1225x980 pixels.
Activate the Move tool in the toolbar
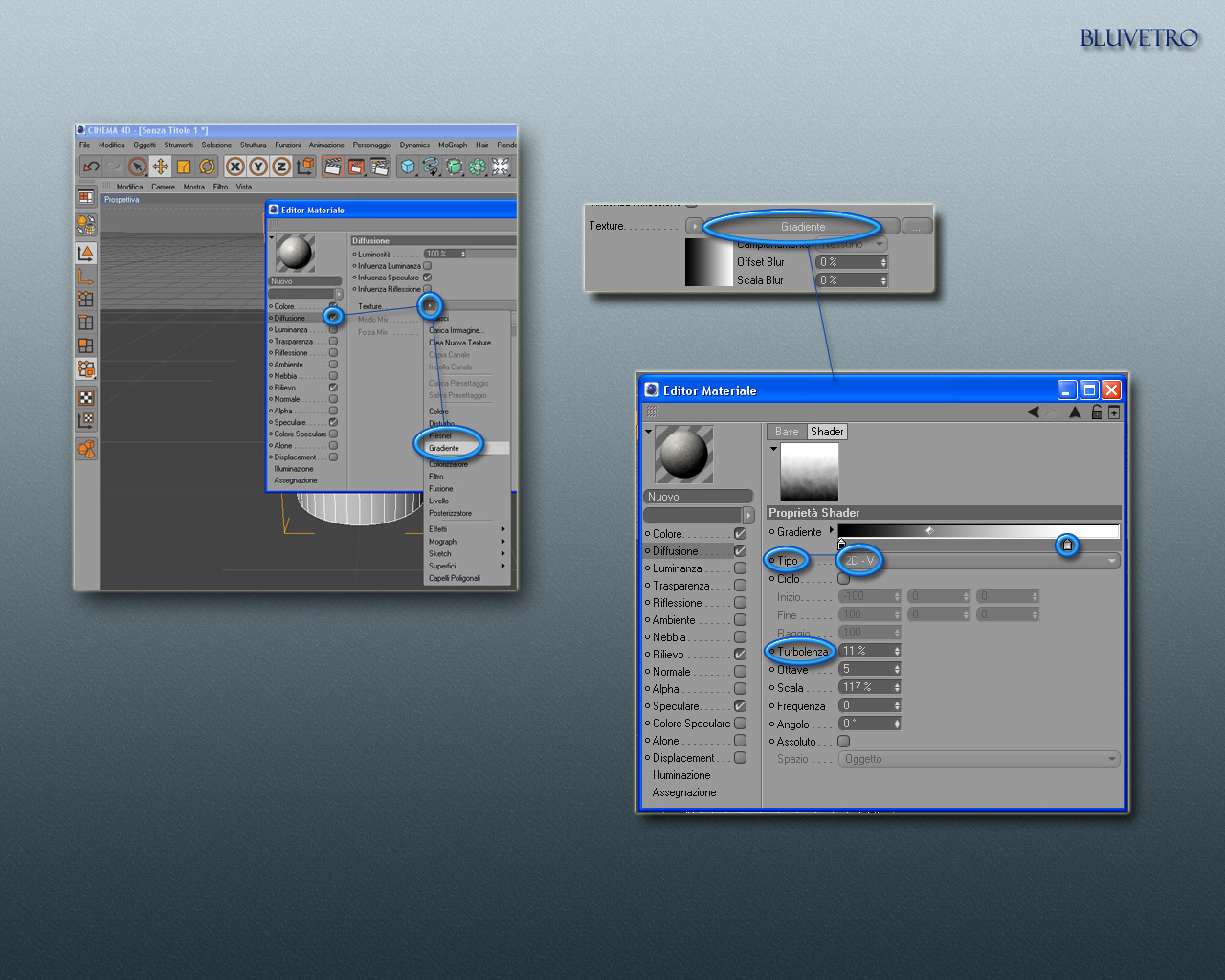click(161, 167)
